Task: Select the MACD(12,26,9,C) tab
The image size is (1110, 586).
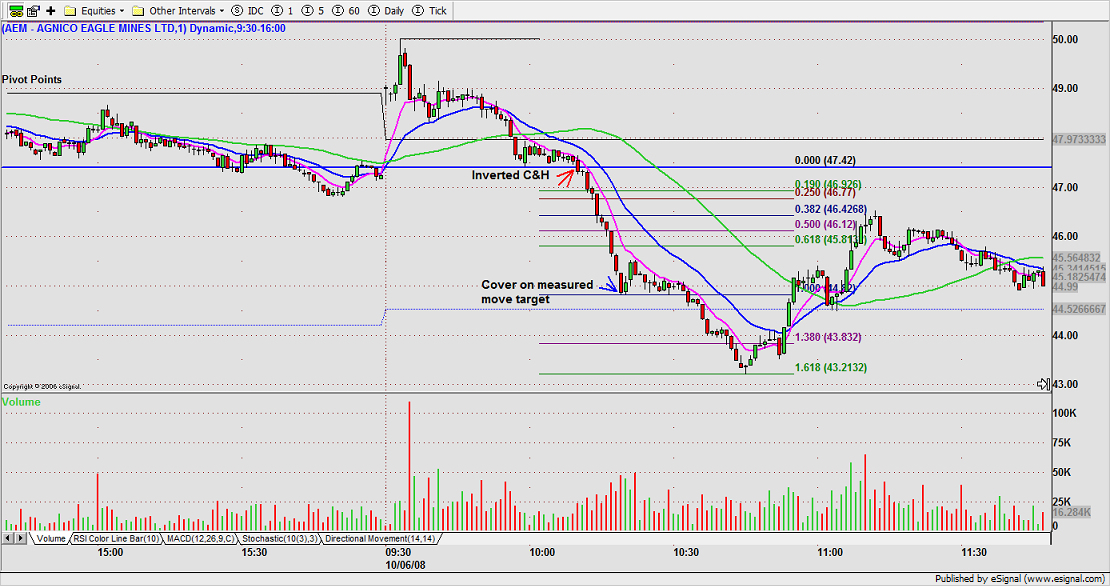Action: (200, 539)
